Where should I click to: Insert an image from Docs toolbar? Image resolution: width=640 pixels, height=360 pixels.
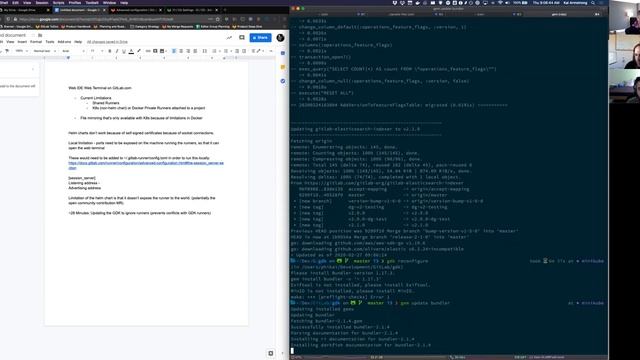coord(162,51)
